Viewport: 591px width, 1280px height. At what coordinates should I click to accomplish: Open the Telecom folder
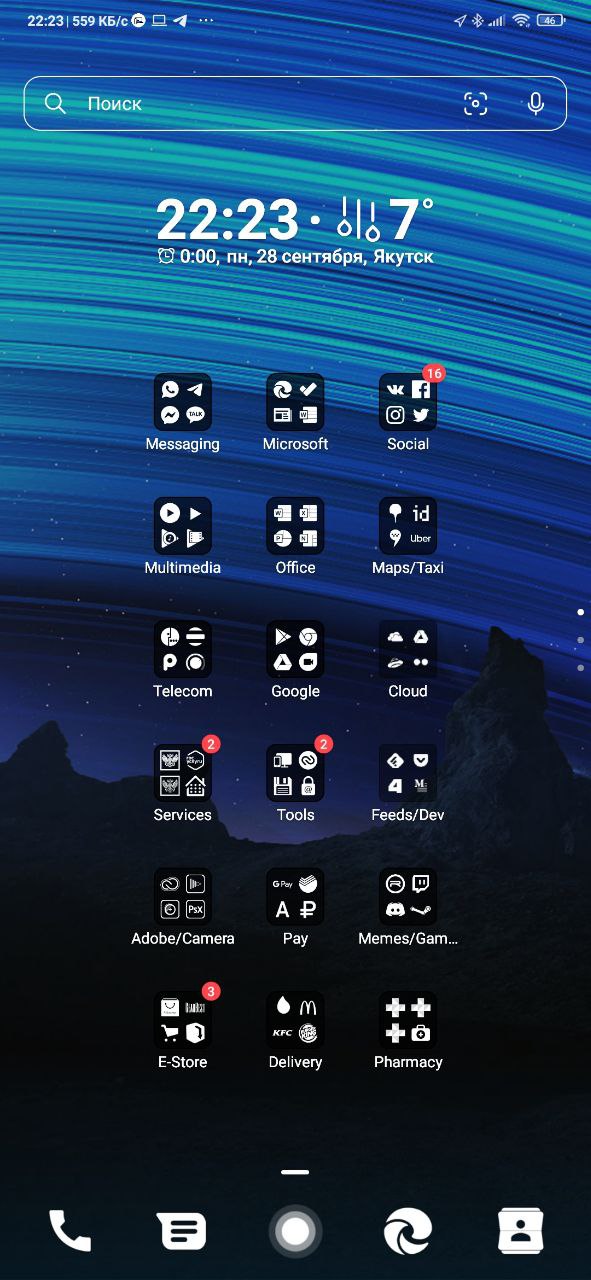[x=182, y=650]
